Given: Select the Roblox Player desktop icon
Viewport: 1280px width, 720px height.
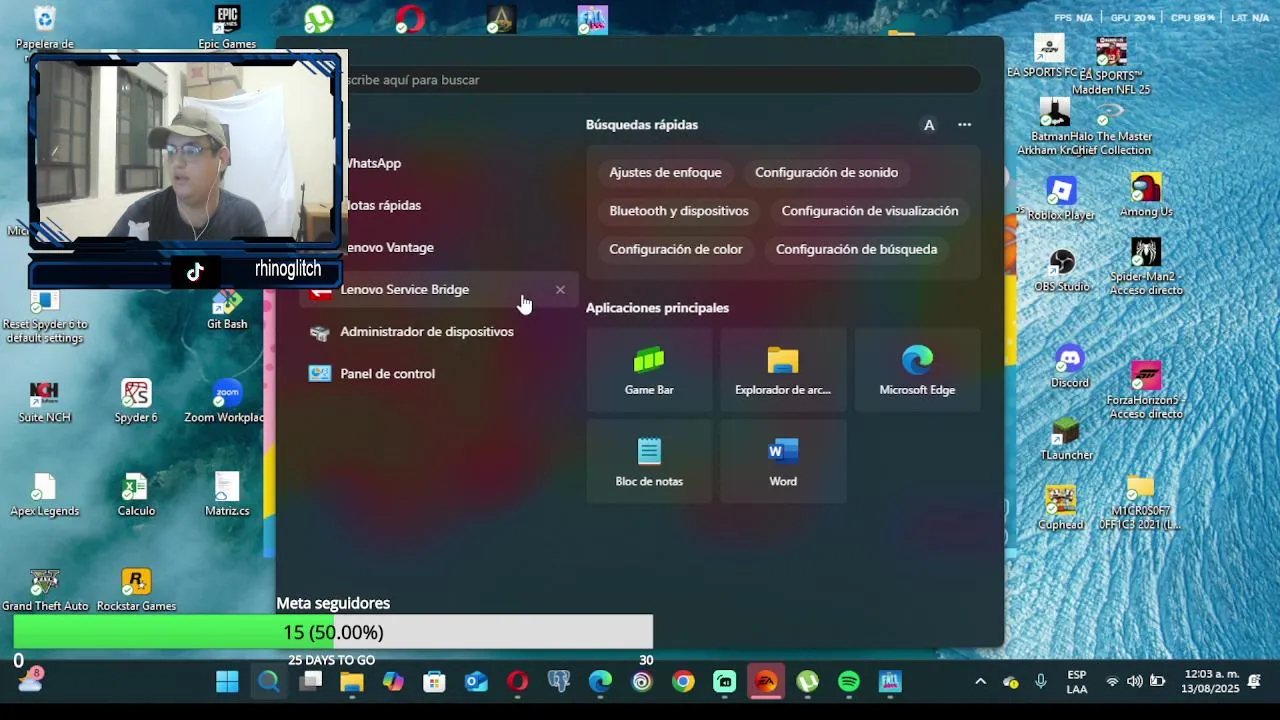Looking at the screenshot, I should 1061,199.
